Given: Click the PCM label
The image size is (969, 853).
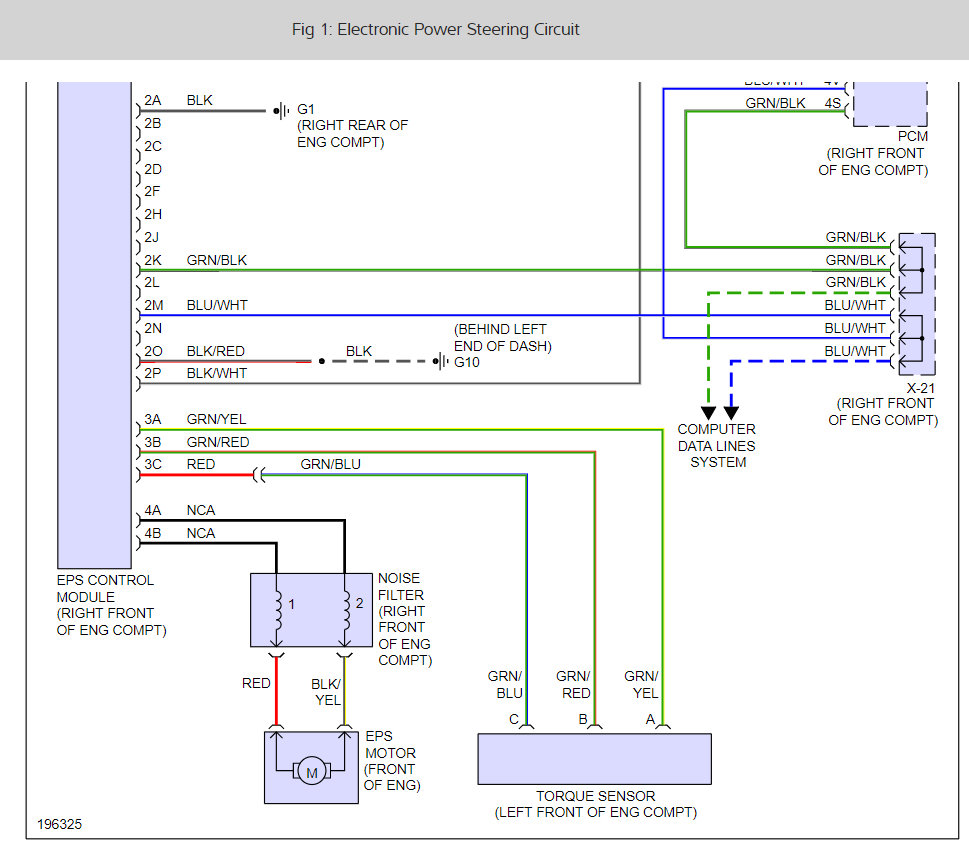Looking at the screenshot, I should (913, 136).
